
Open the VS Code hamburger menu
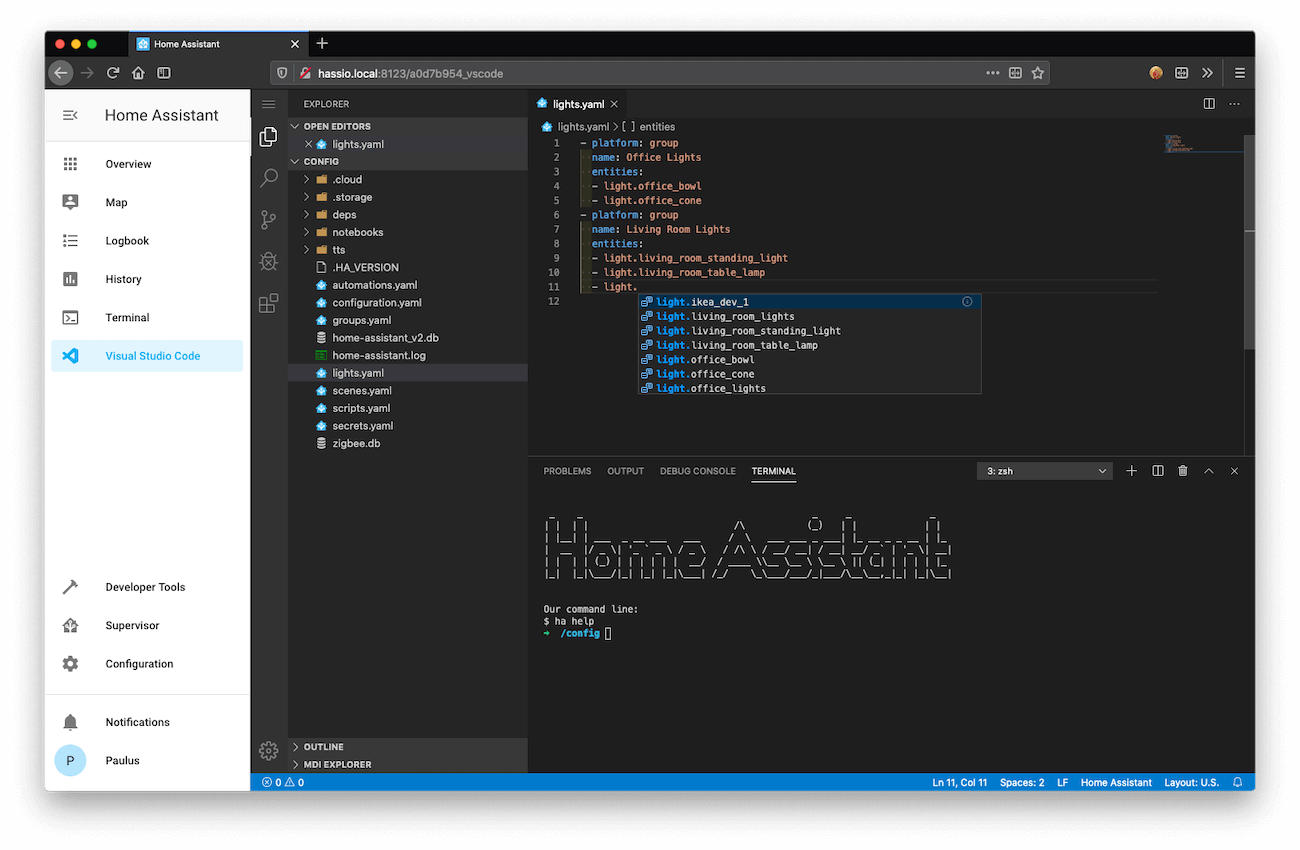coord(268,103)
